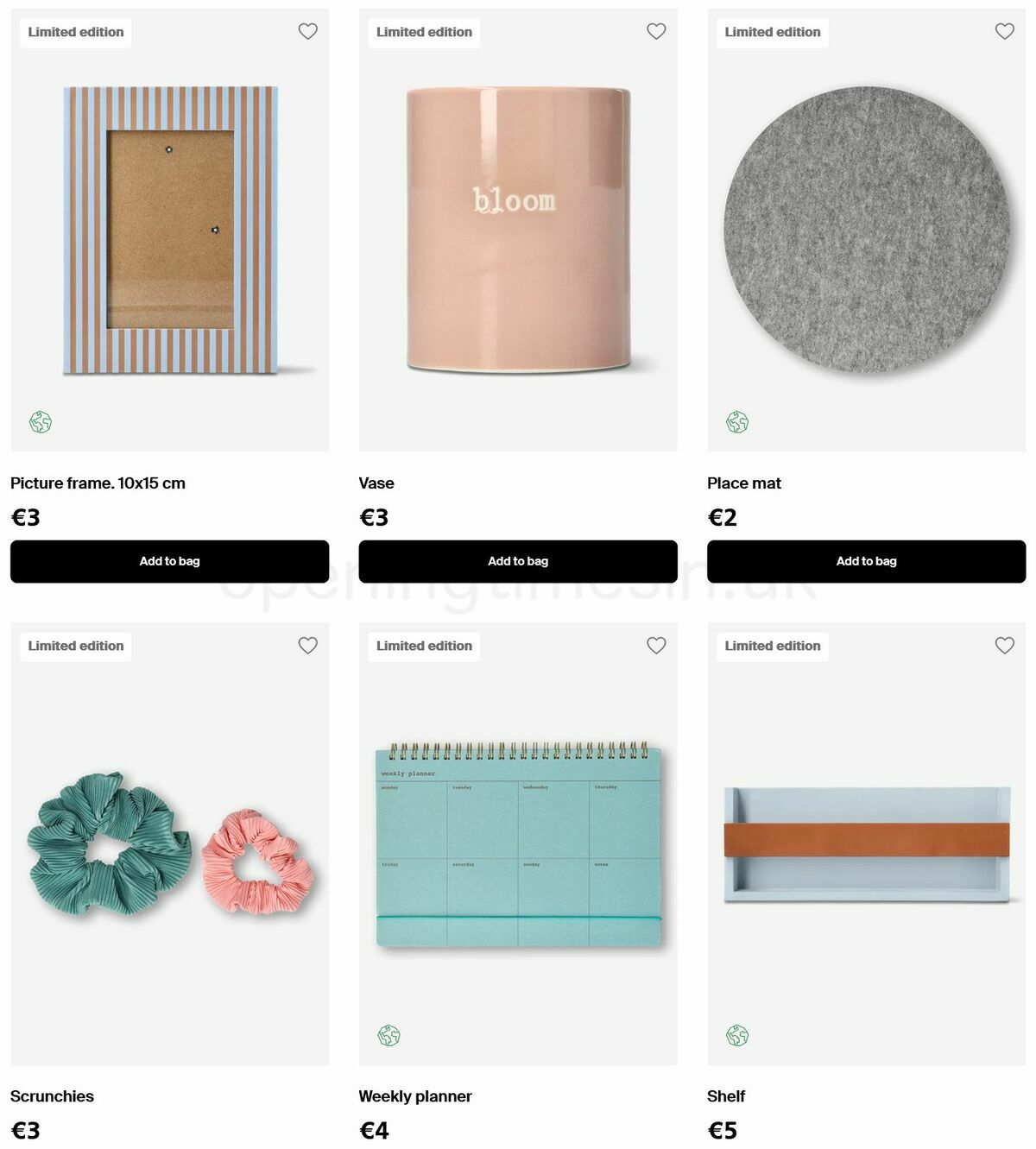Click the globe eco icon on Weekly planner

click(389, 1035)
